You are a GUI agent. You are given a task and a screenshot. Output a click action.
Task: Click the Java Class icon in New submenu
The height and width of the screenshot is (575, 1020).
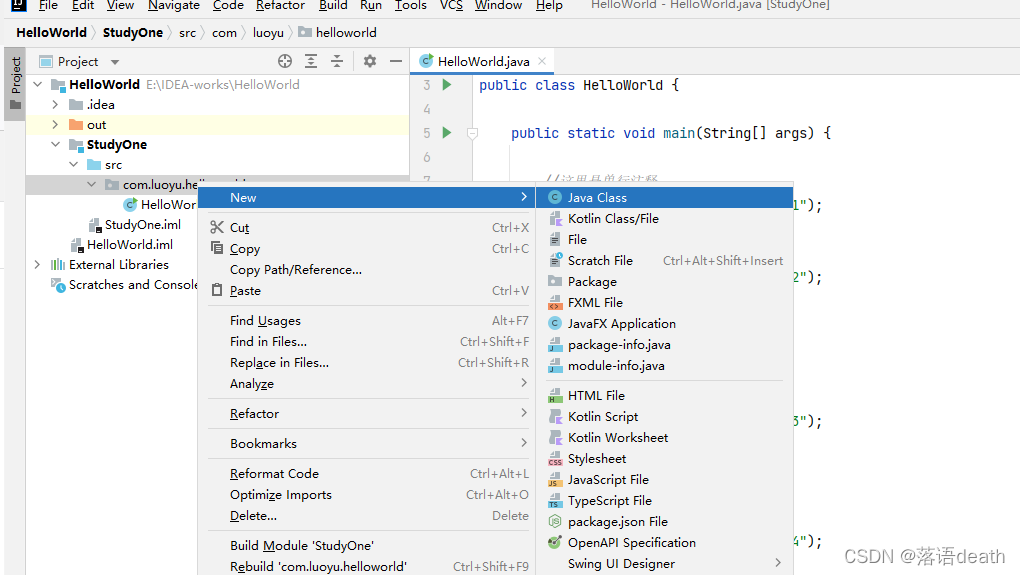tap(555, 197)
